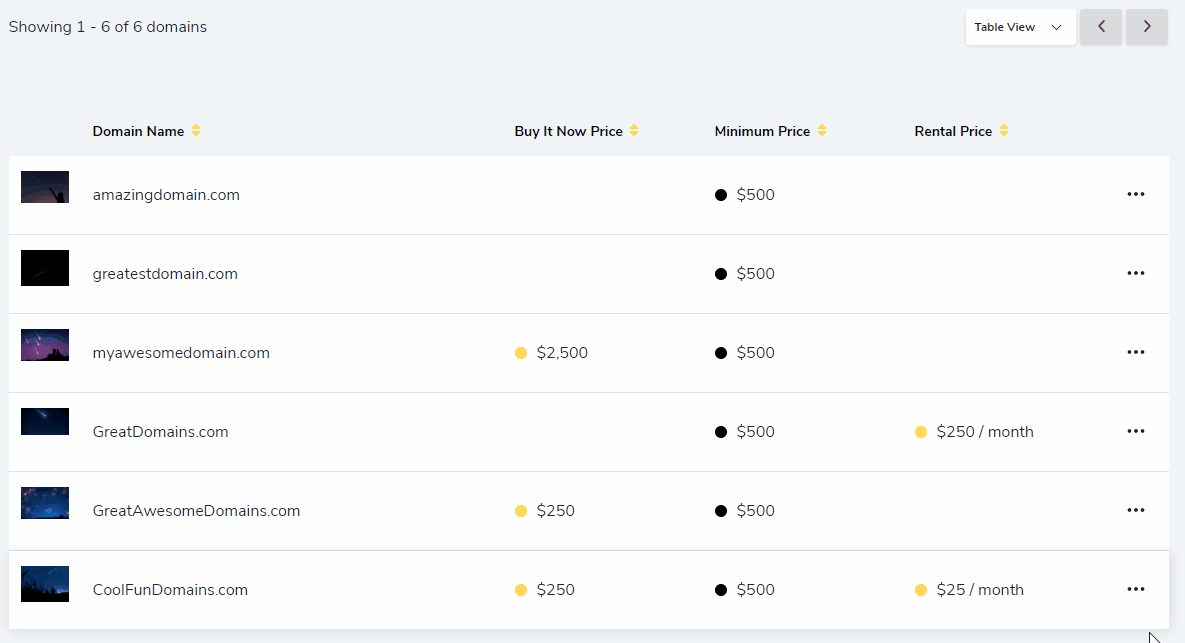Sort by Rental Price column
The height and width of the screenshot is (643, 1185).
click(x=1004, y=131)
